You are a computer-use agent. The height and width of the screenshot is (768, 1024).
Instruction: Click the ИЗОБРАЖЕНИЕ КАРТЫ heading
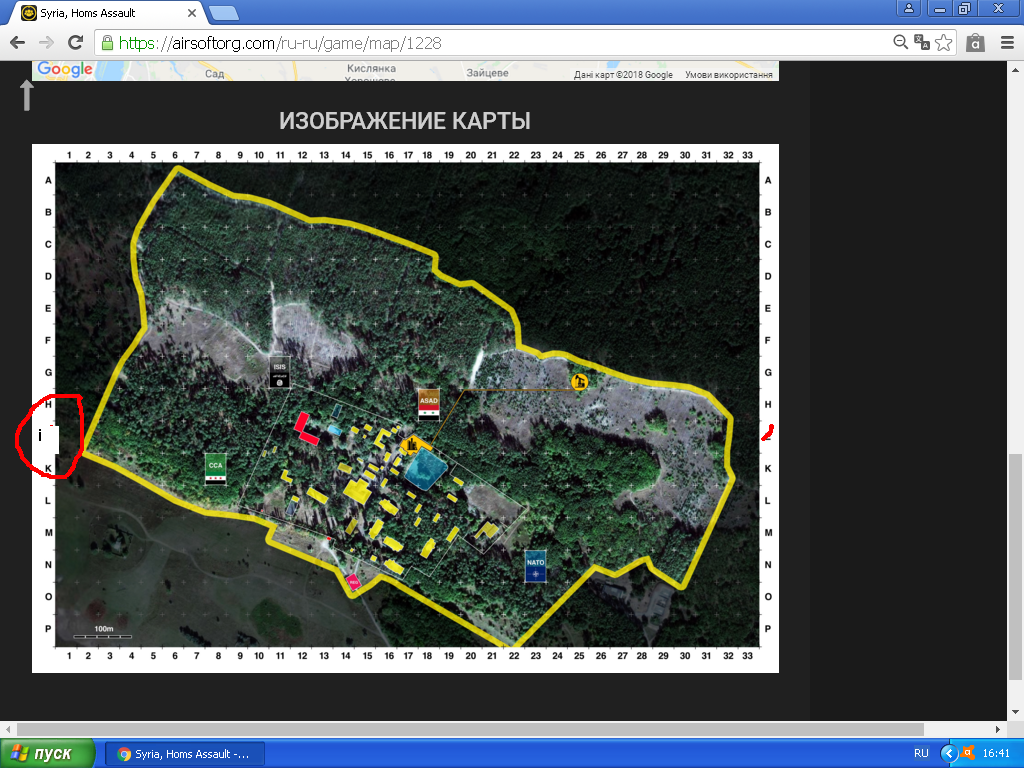pyautogui.click(x=405, y=121)
